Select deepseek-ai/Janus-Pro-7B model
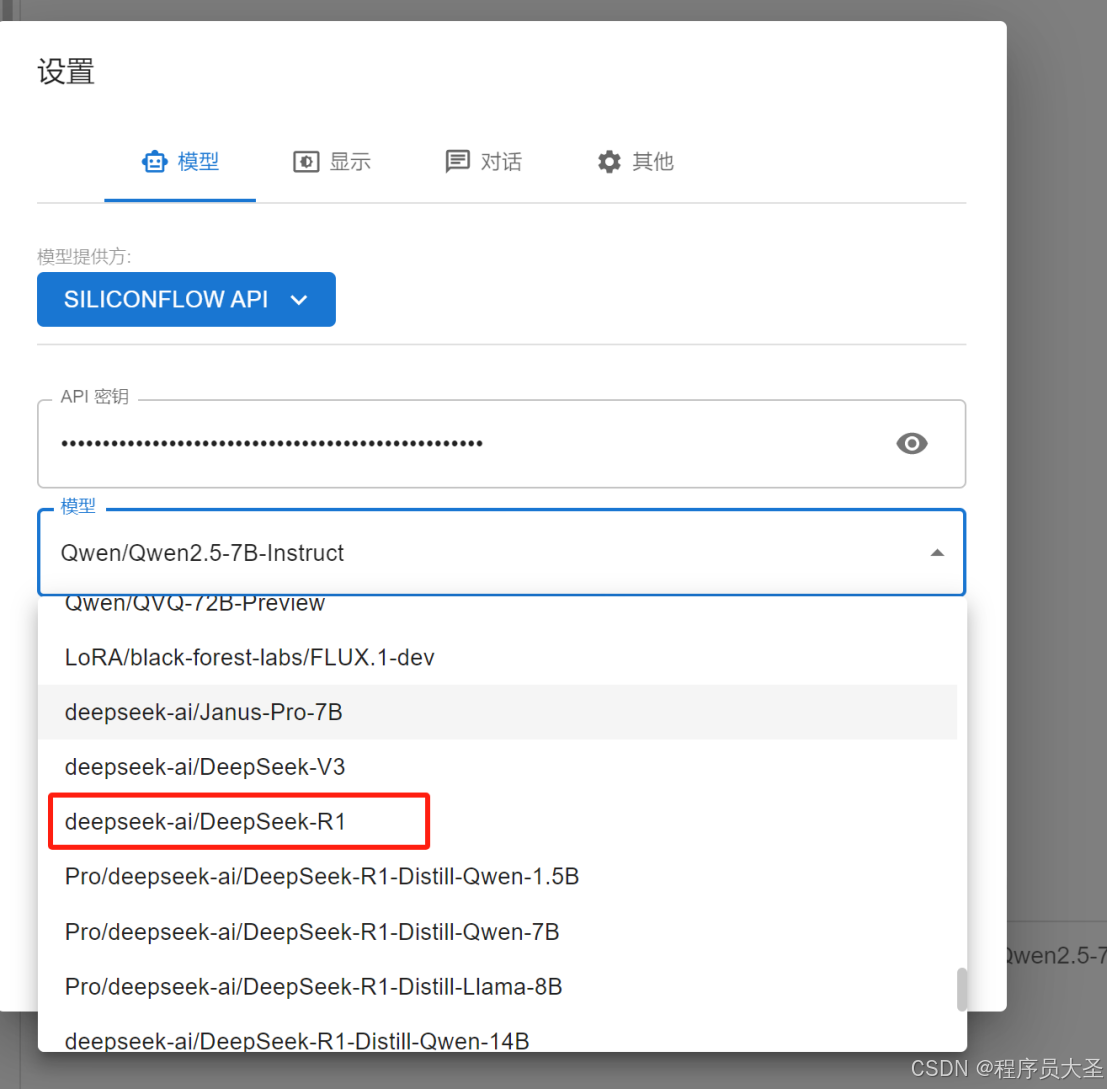 [x=497, y=712]
